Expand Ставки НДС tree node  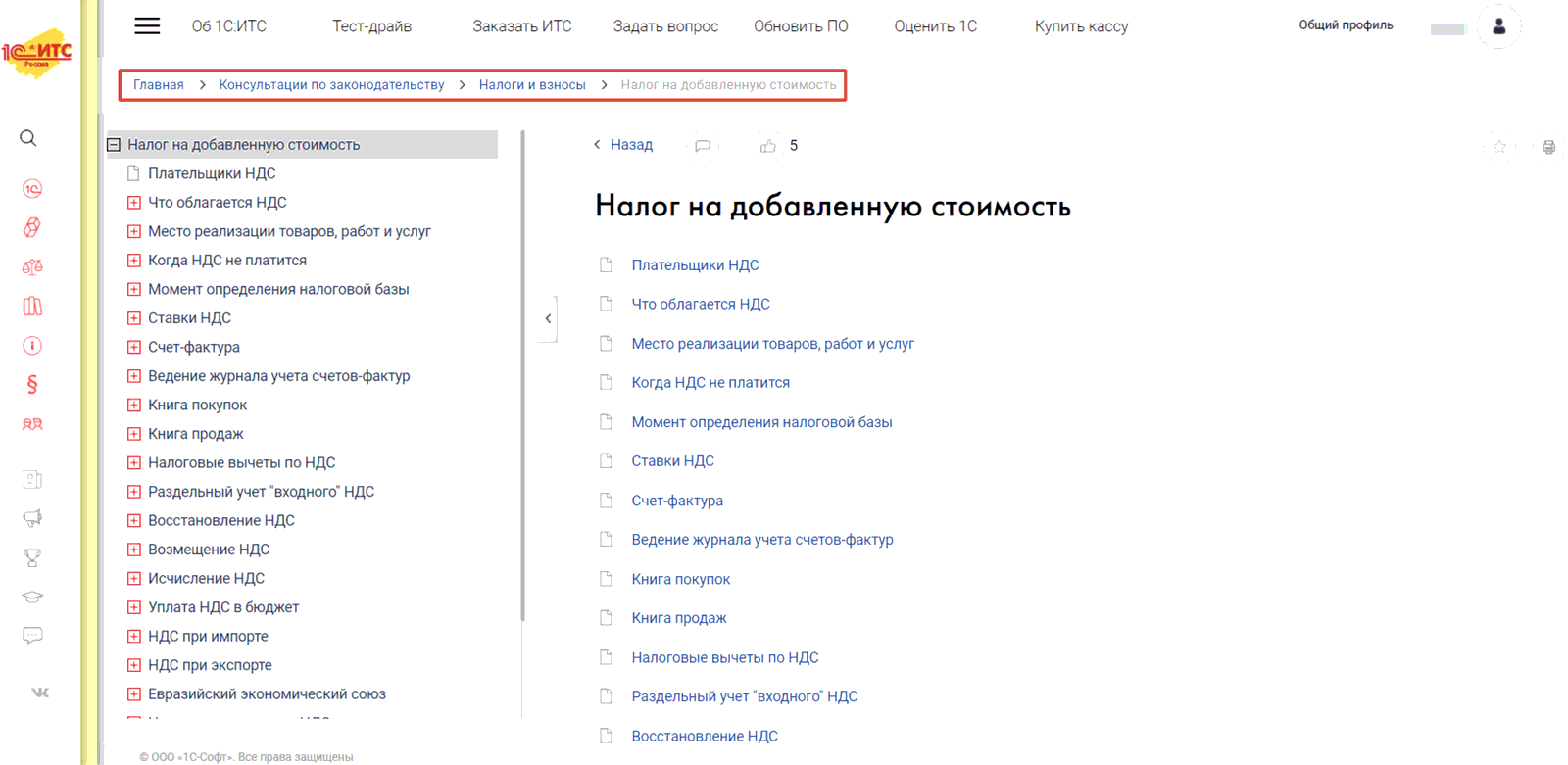click(x=134, y=318)
